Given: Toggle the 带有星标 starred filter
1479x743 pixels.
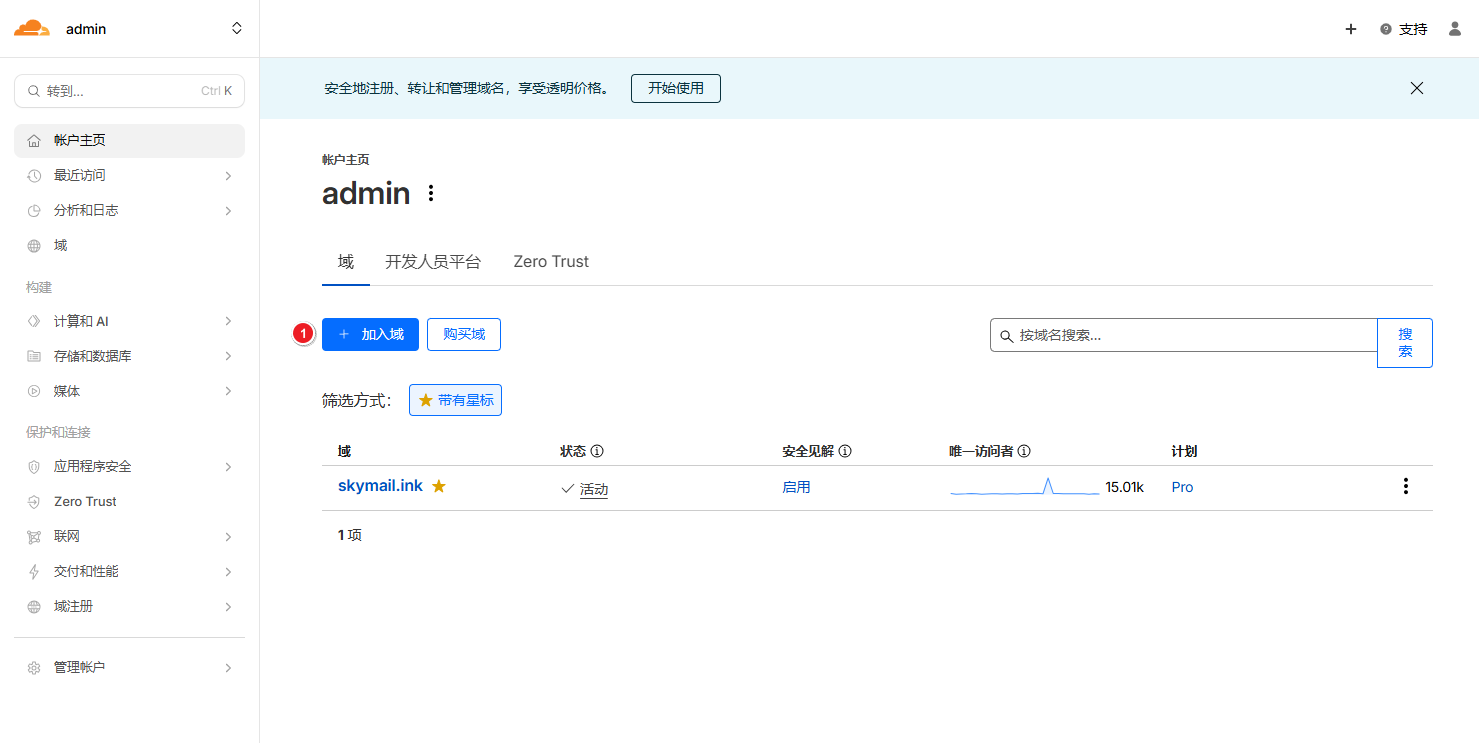Looking at the screenshot, I should pyautogui.click(x=455, y=400).
